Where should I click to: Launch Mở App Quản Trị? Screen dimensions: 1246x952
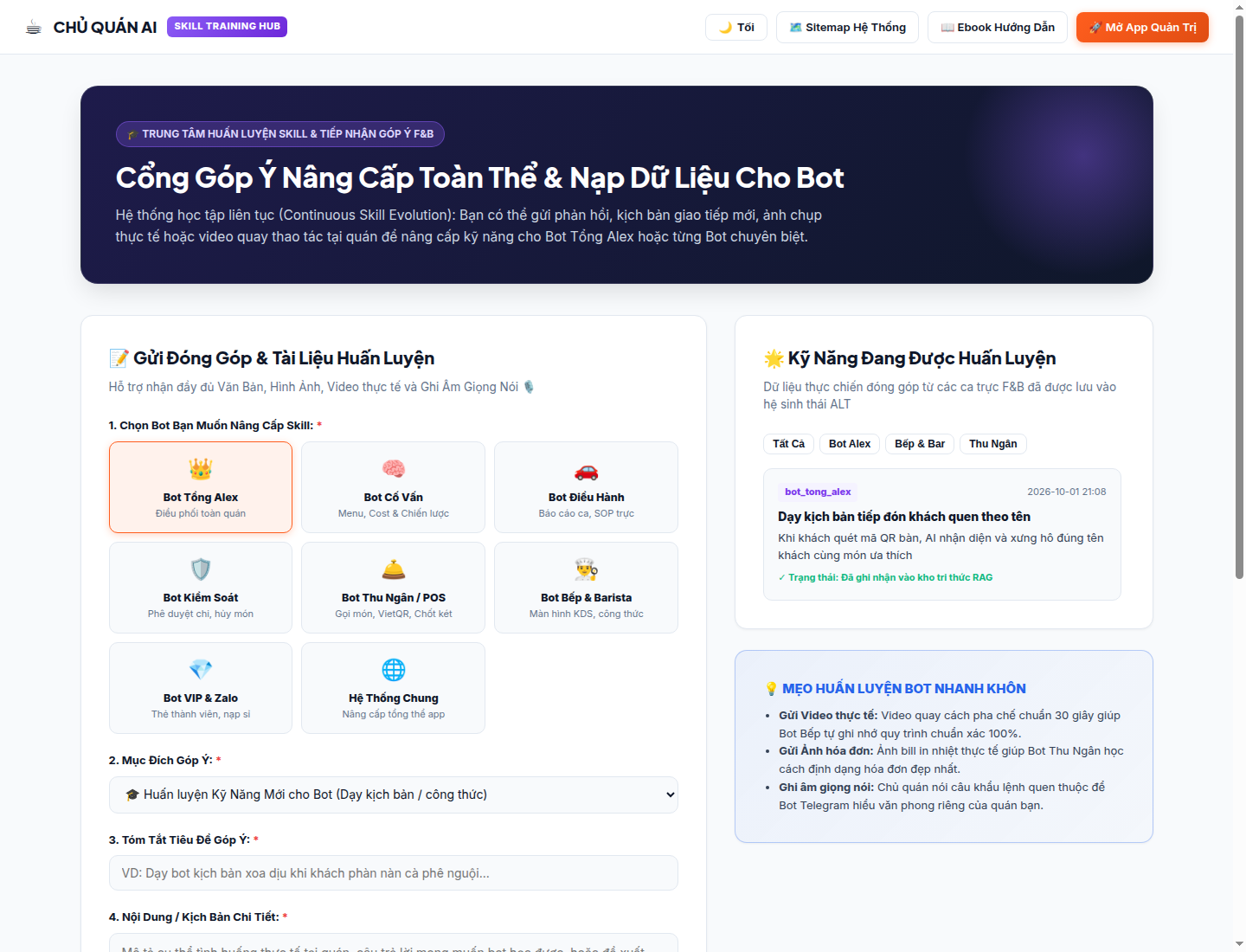tap(1142, 28)
